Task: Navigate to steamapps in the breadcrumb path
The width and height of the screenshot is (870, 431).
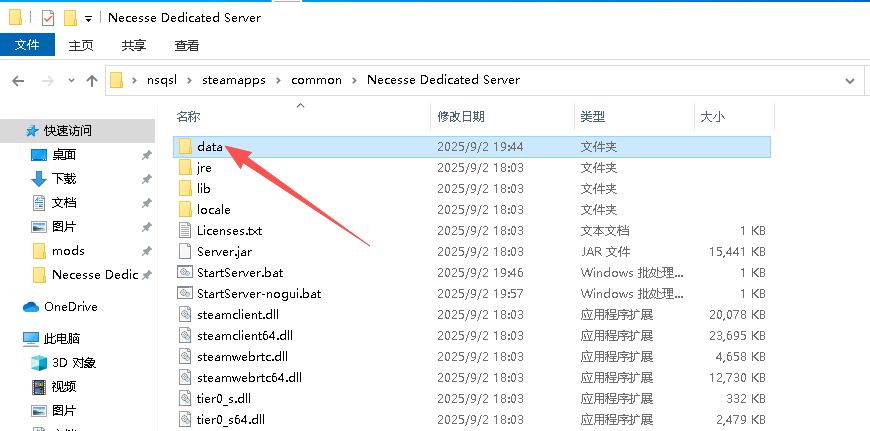Action: click(230, 80)
